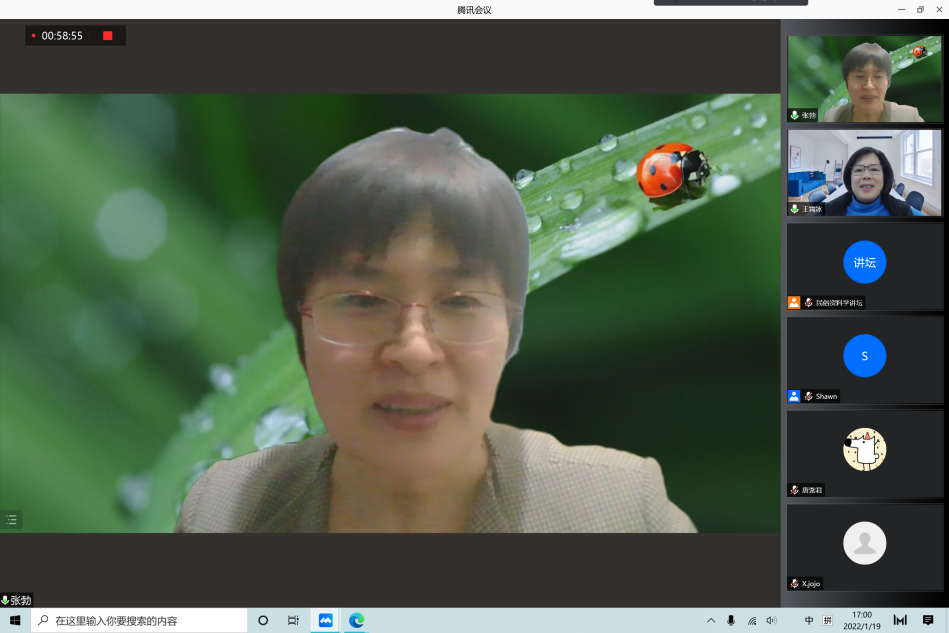Open Microsoft Edge from the taskbar
The image size is (949, 633).
356,620
